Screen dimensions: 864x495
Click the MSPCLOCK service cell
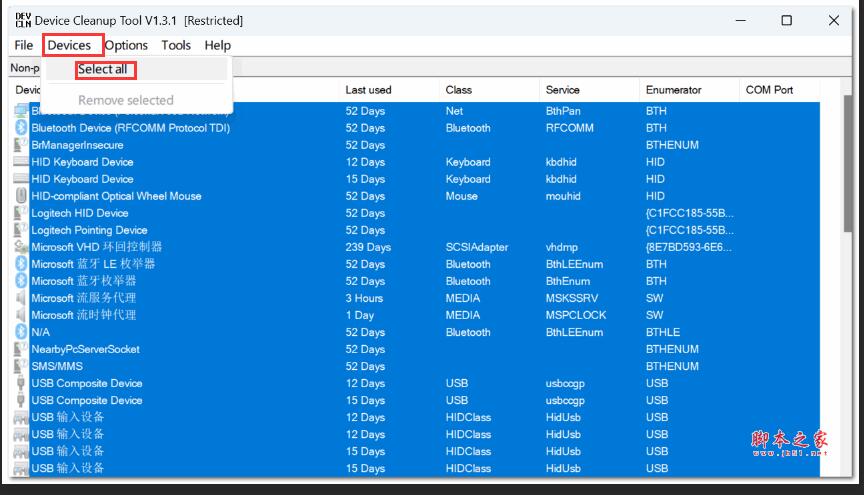[x=576, y=315]
